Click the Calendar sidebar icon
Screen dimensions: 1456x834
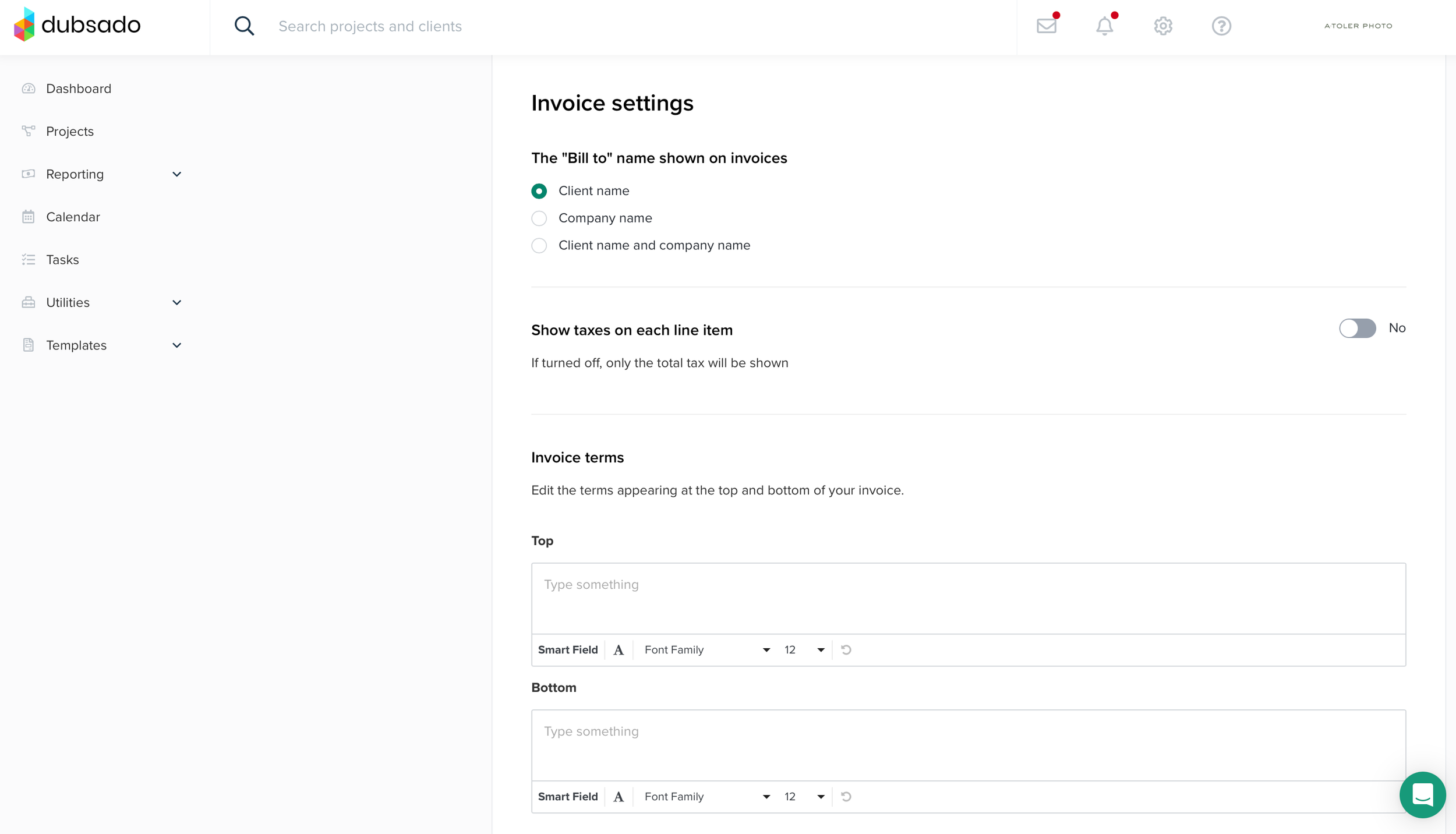(x=29, y=217)
